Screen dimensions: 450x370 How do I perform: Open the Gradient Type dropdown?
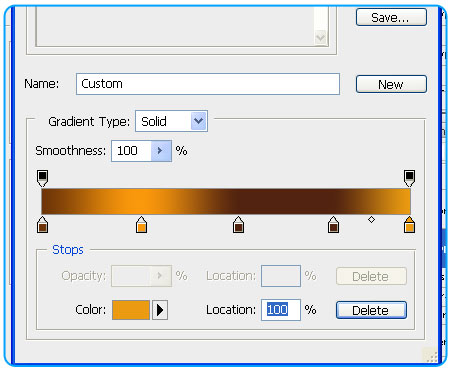tap(199, 121)
